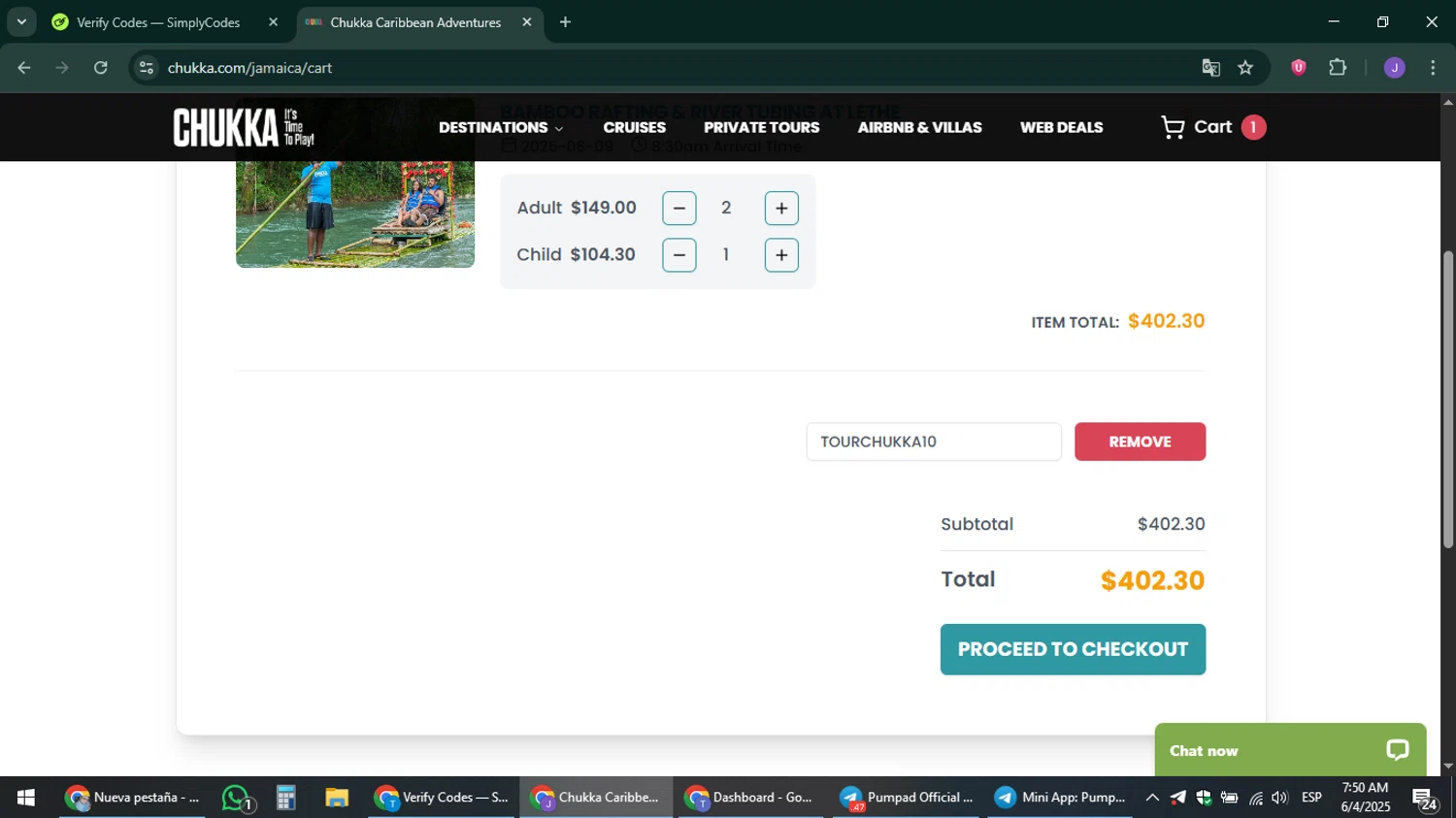The image size is (1456, 818).
Task: Click the address bar URL
Action: point(249,68)
